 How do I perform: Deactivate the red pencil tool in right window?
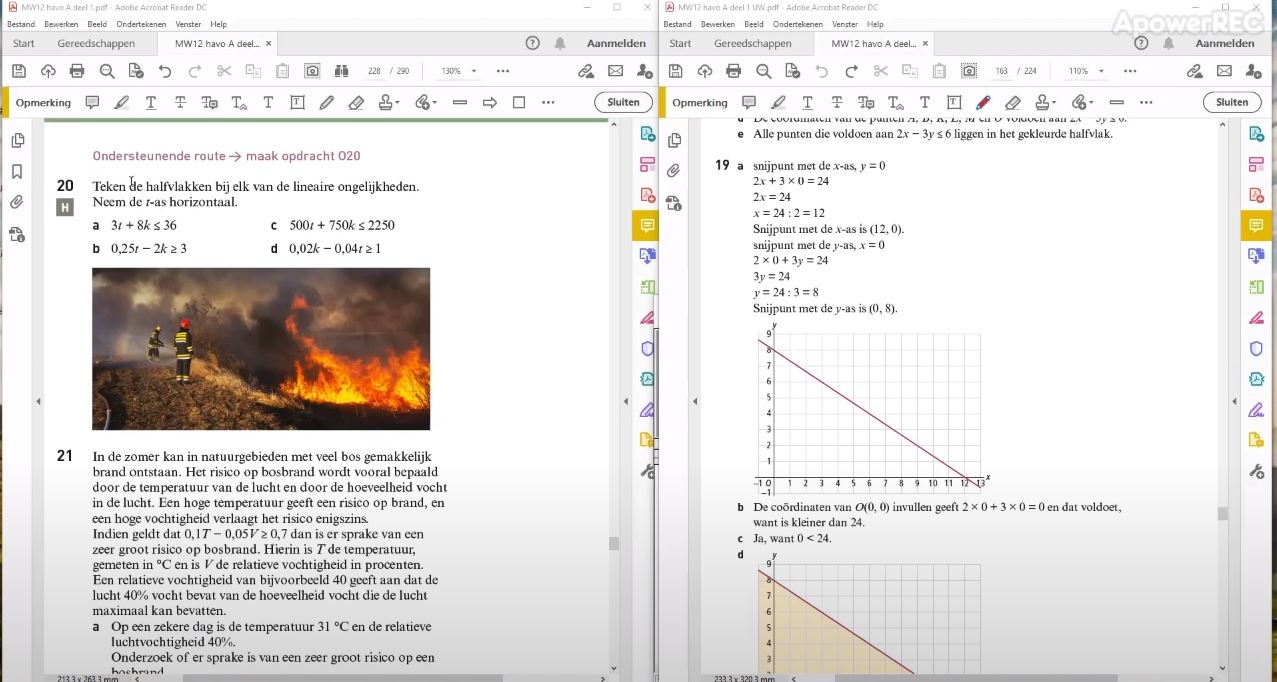pos(983,102)
